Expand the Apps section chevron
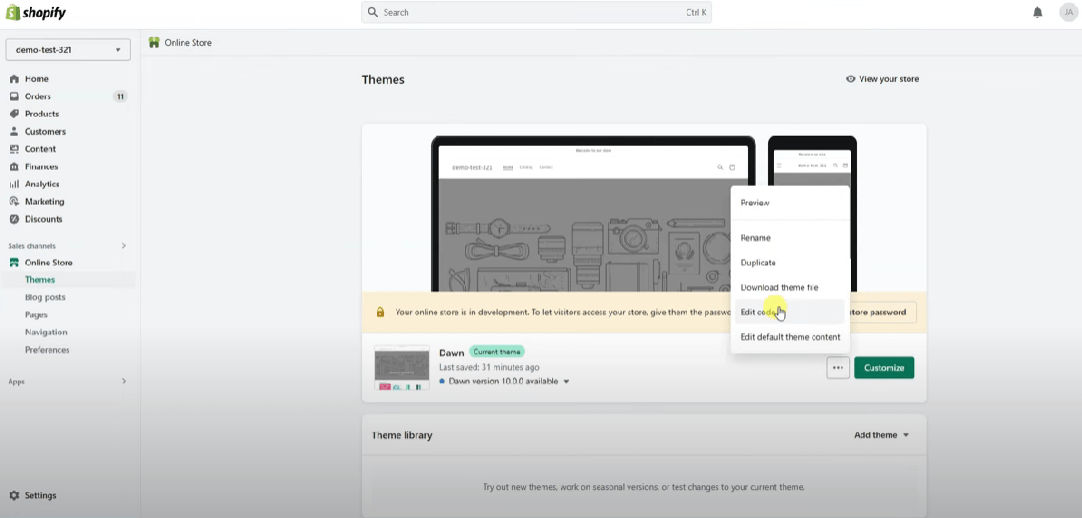 (x=124, y=381)
